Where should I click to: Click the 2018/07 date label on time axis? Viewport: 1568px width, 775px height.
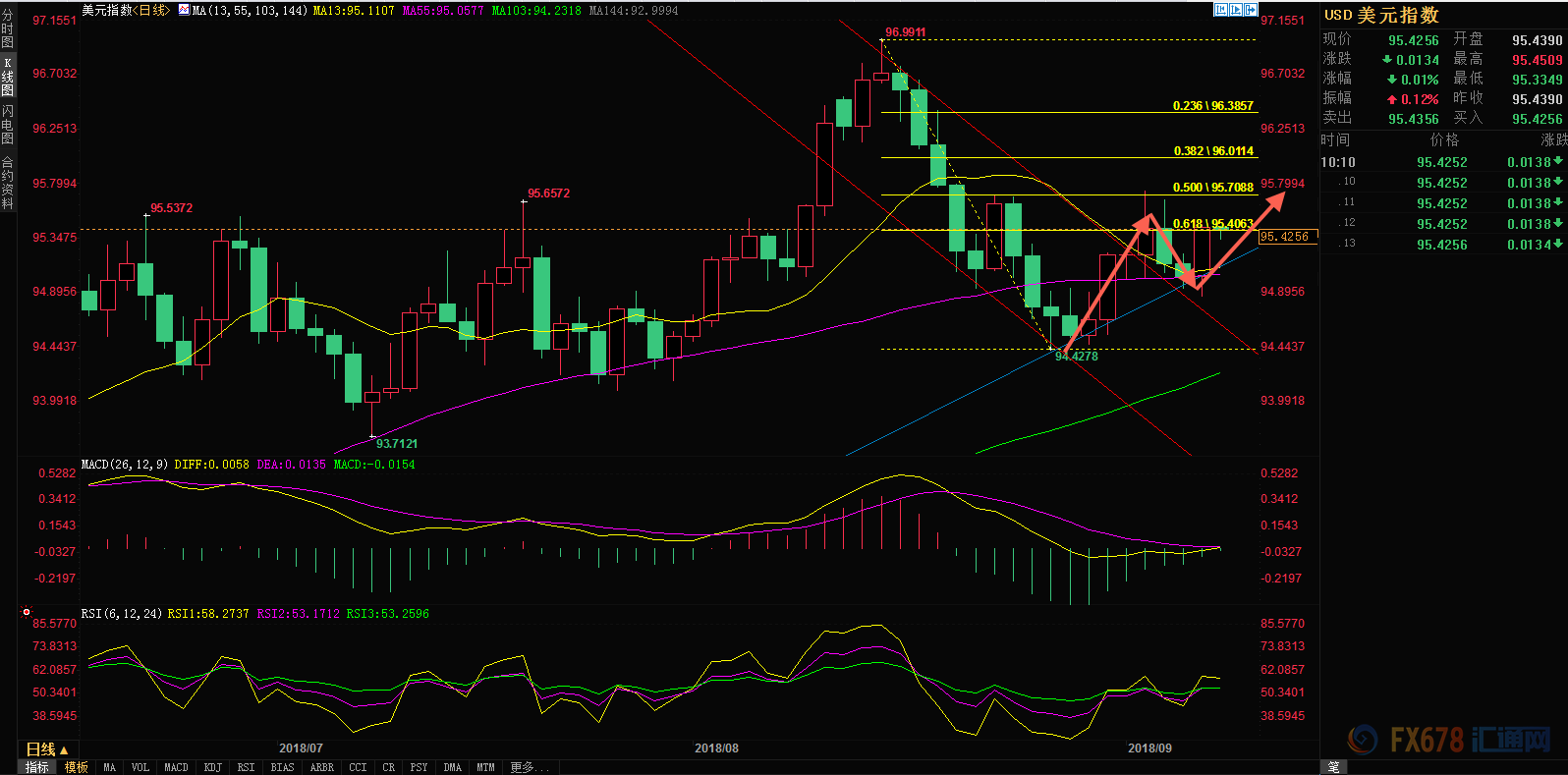[301, 748]
